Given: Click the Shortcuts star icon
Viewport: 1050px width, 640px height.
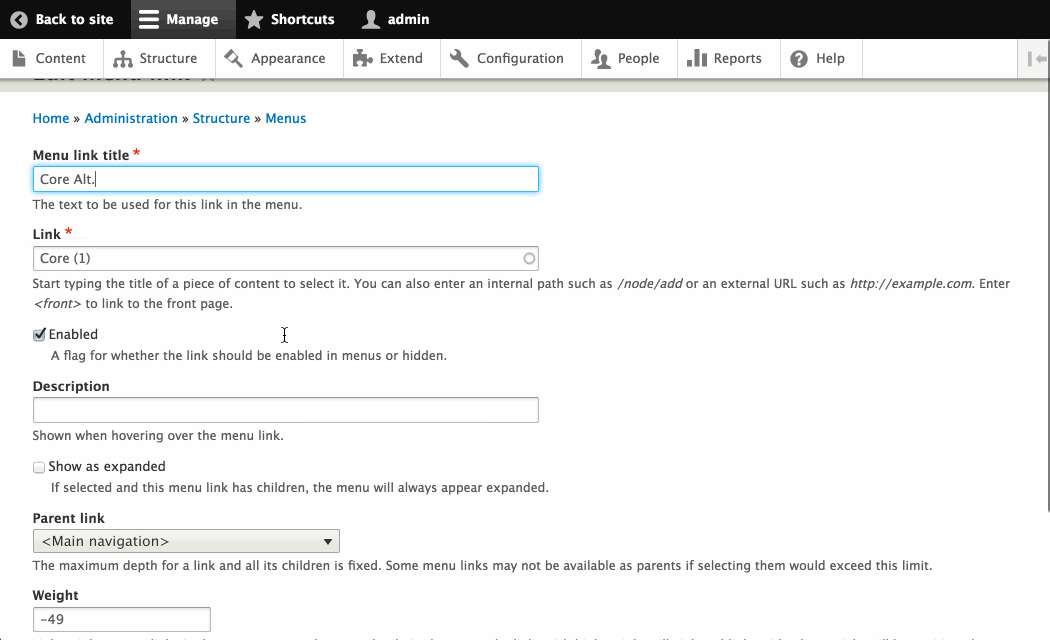Looking at the screenshot, I should coord(254,19).
